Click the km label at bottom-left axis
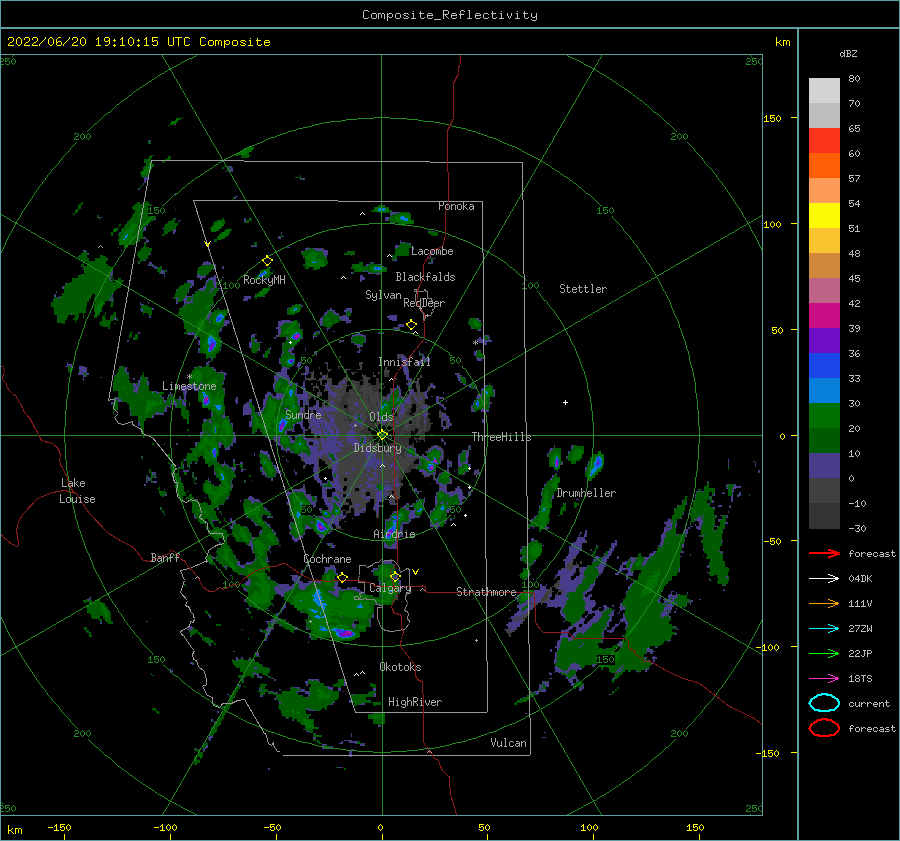Screen dimensions: 900x841 point(15,830)
